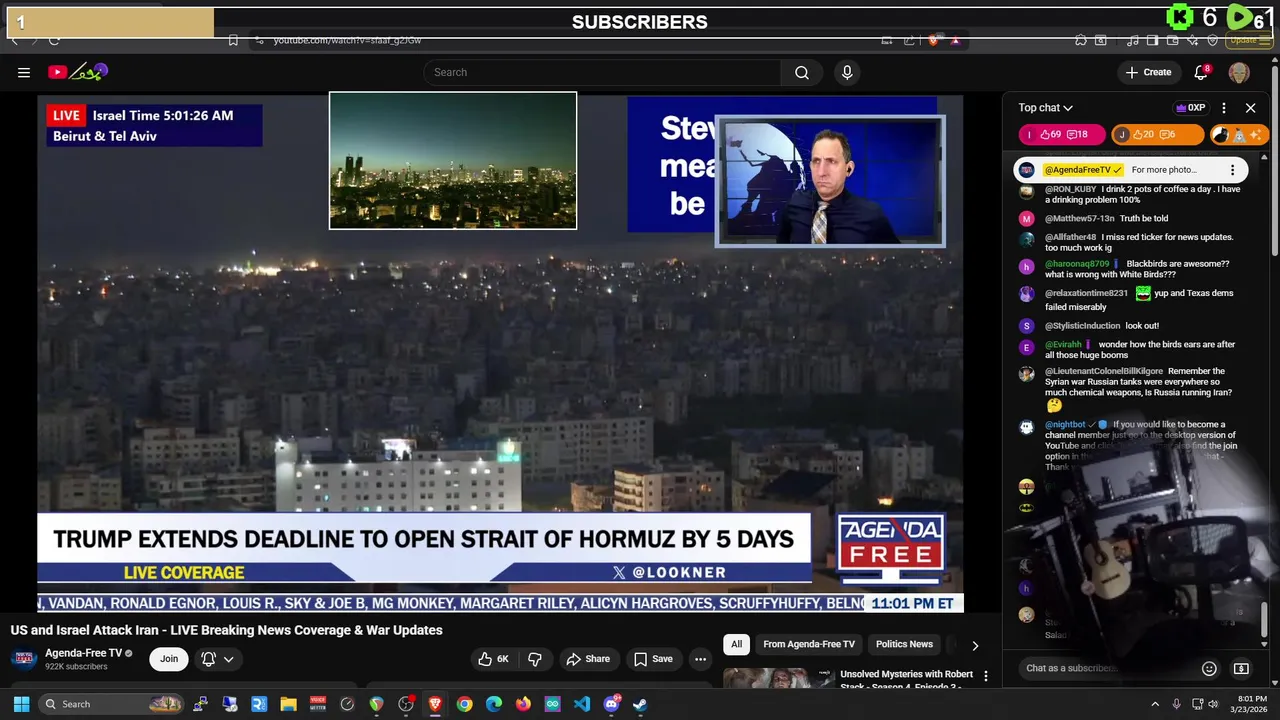Click the @LieutenantColonelBillKilgore chat username

[1104, 371]
